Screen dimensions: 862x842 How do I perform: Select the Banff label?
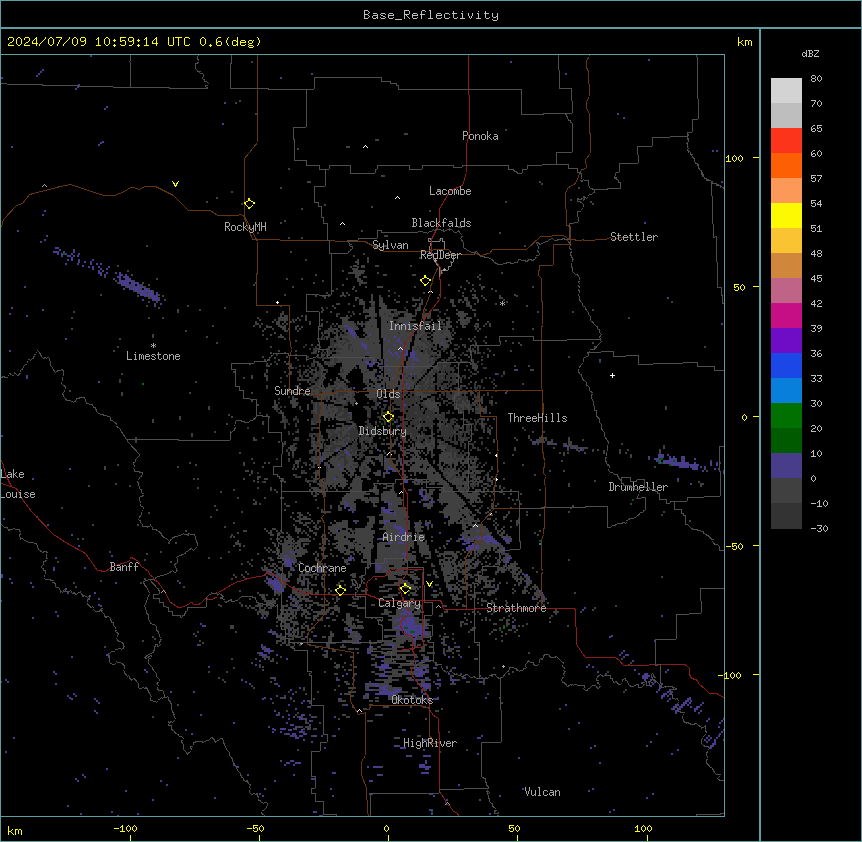point(124,567)
